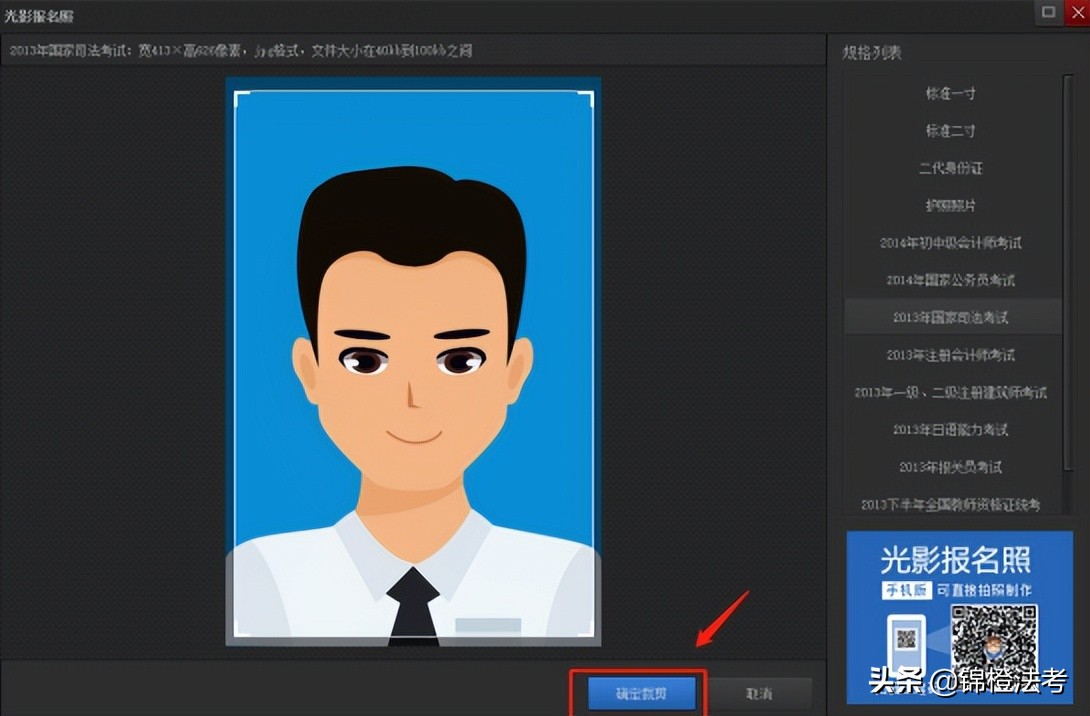Select 2014年国家公务员考试 spec
The image size is (1090, 716).
pyautogui.click(x=953, y=280)
